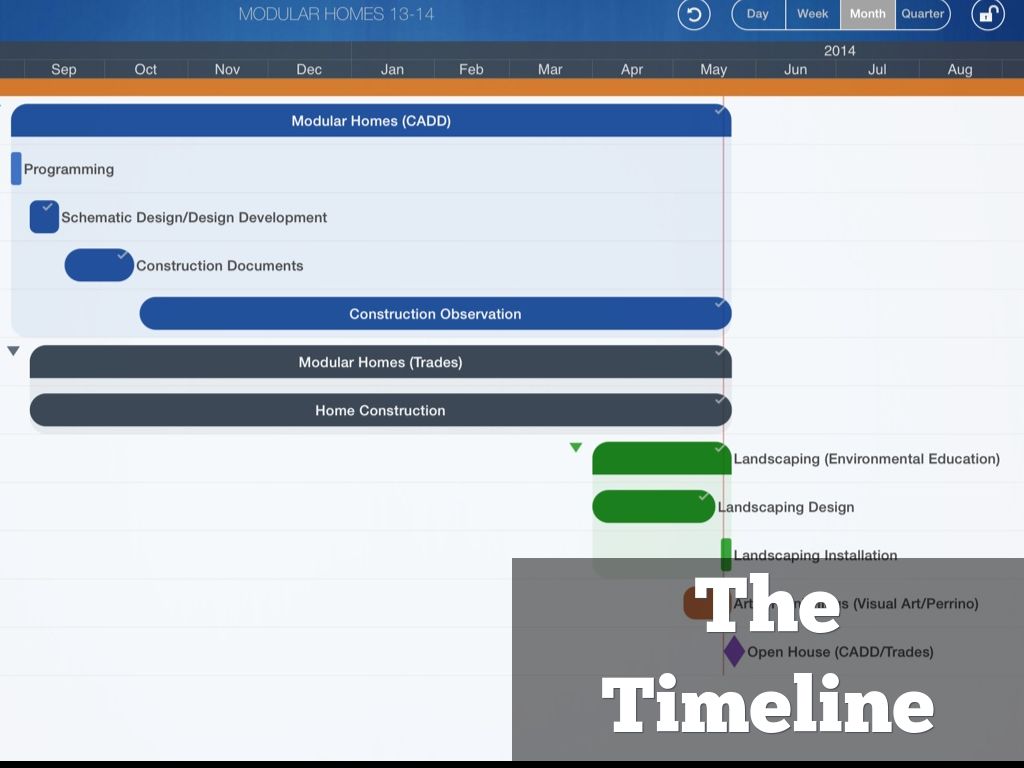Collapse the Landscaping group green triangle
This screenshot has height=768, width=1024.
pyautogui.click(x=575, y=448)
